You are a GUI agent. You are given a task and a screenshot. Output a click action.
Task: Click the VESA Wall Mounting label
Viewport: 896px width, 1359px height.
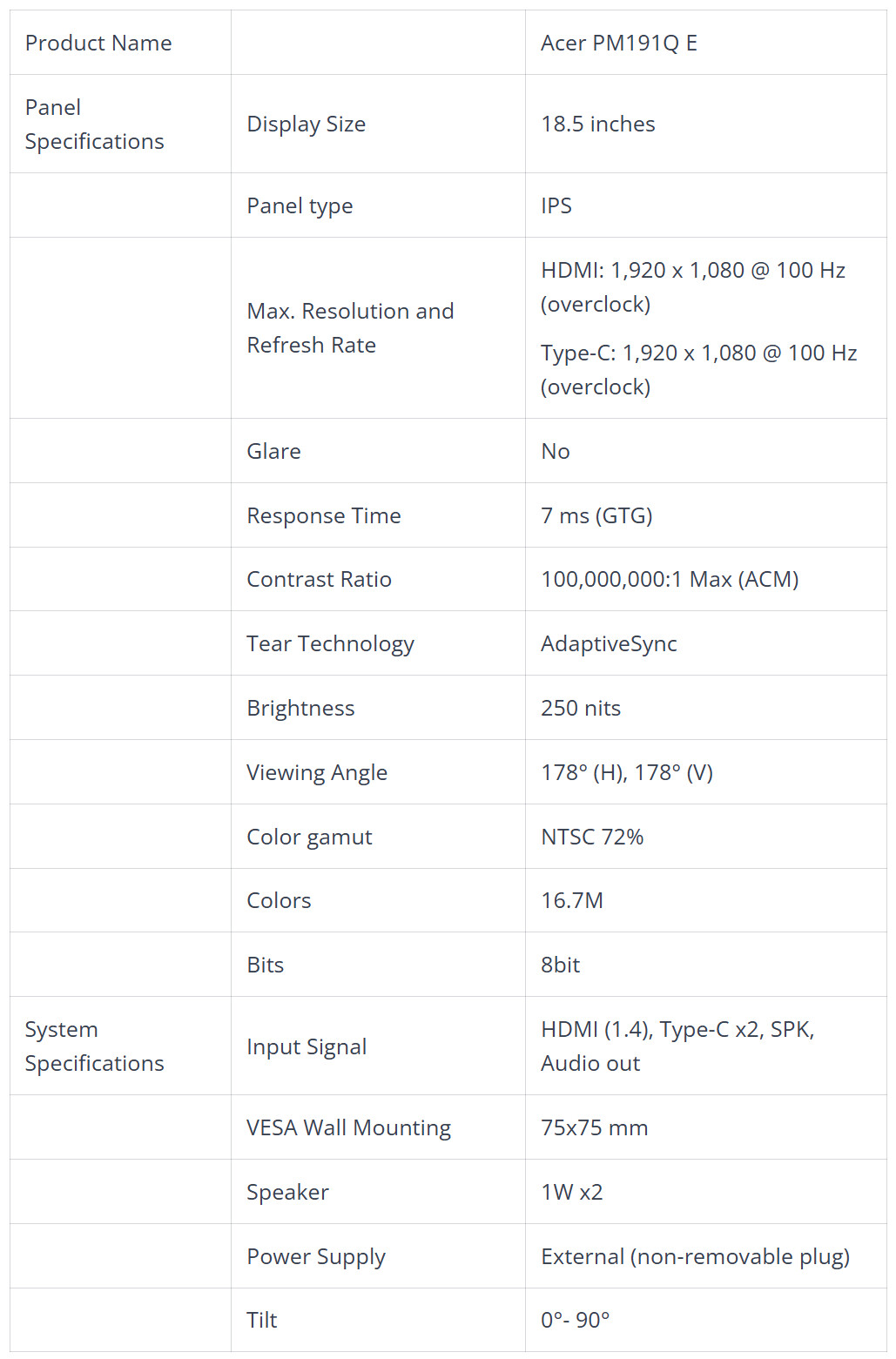tap(349, 1127)
